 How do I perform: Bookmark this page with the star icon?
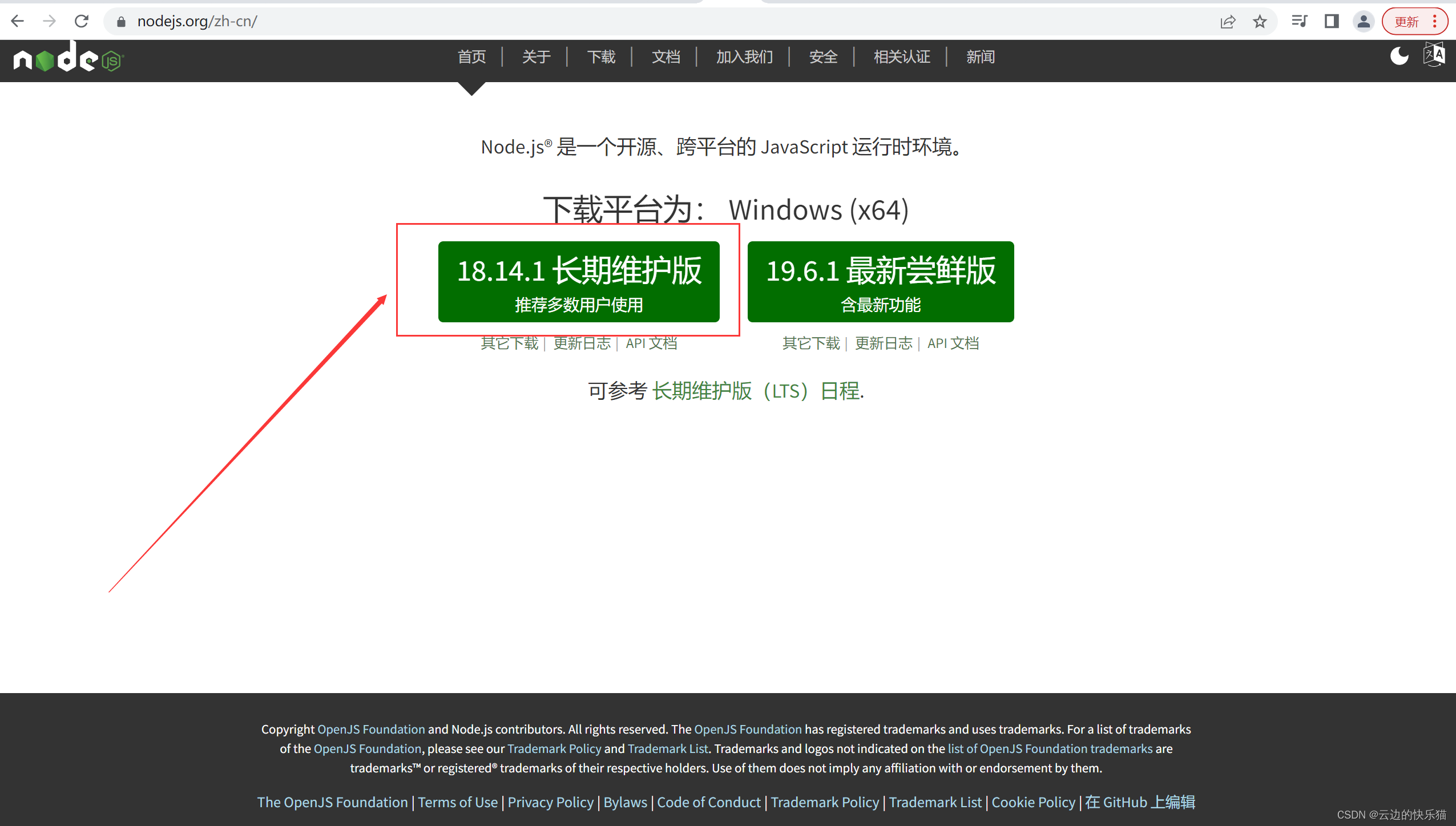point(1260,22)
